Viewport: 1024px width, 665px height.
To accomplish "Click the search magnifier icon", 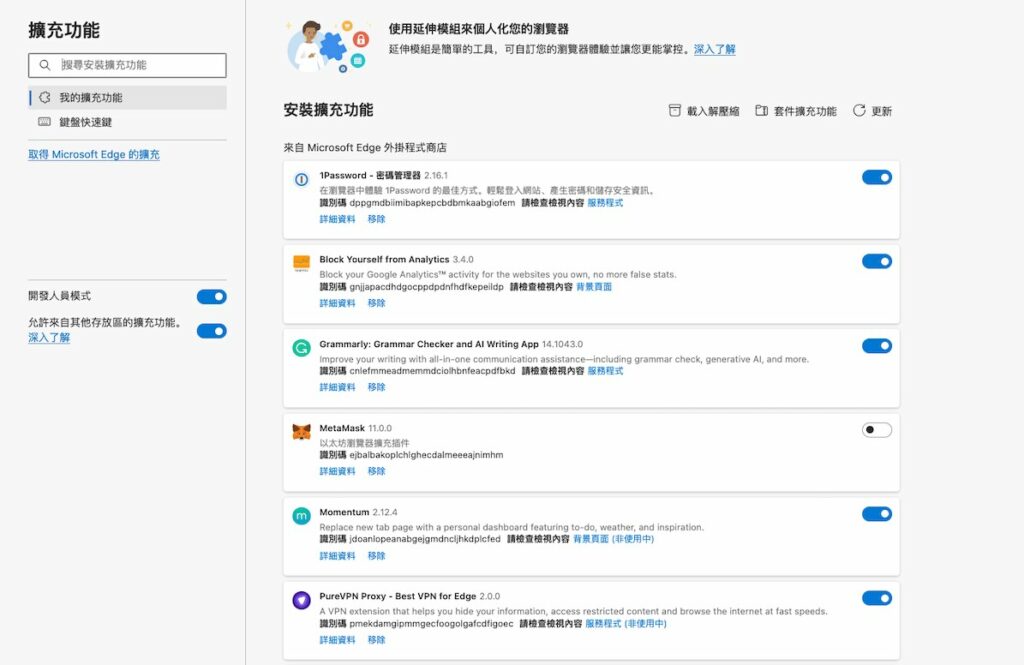I will pyautogui.click(x=44, y=65).
